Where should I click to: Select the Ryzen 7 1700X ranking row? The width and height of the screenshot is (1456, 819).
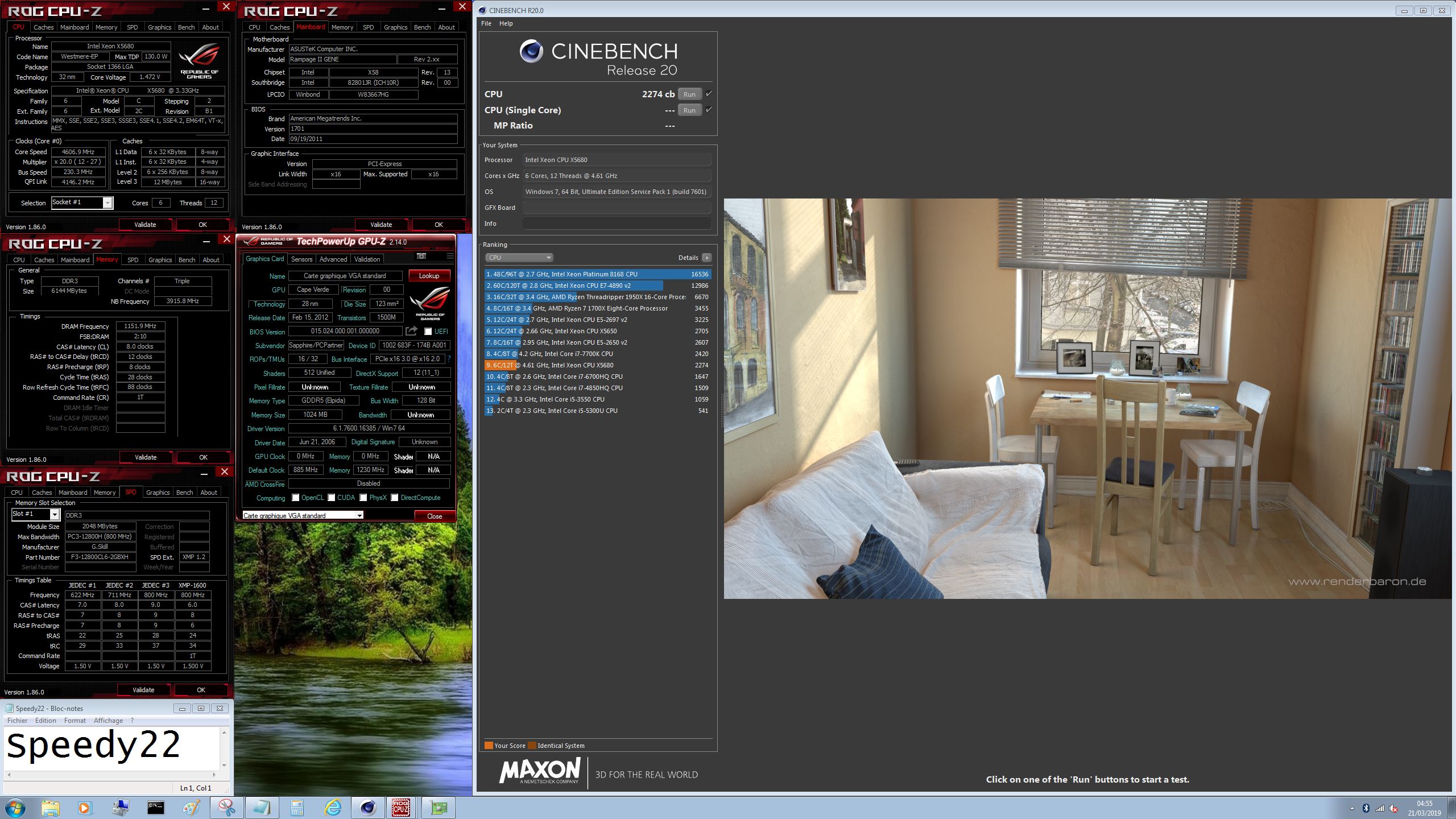(x=597, y=308)
